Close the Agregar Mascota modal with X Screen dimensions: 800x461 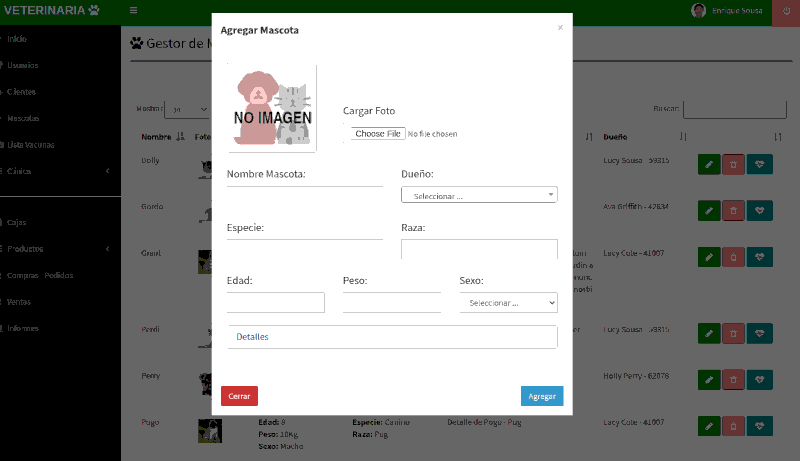click(560, 28)
